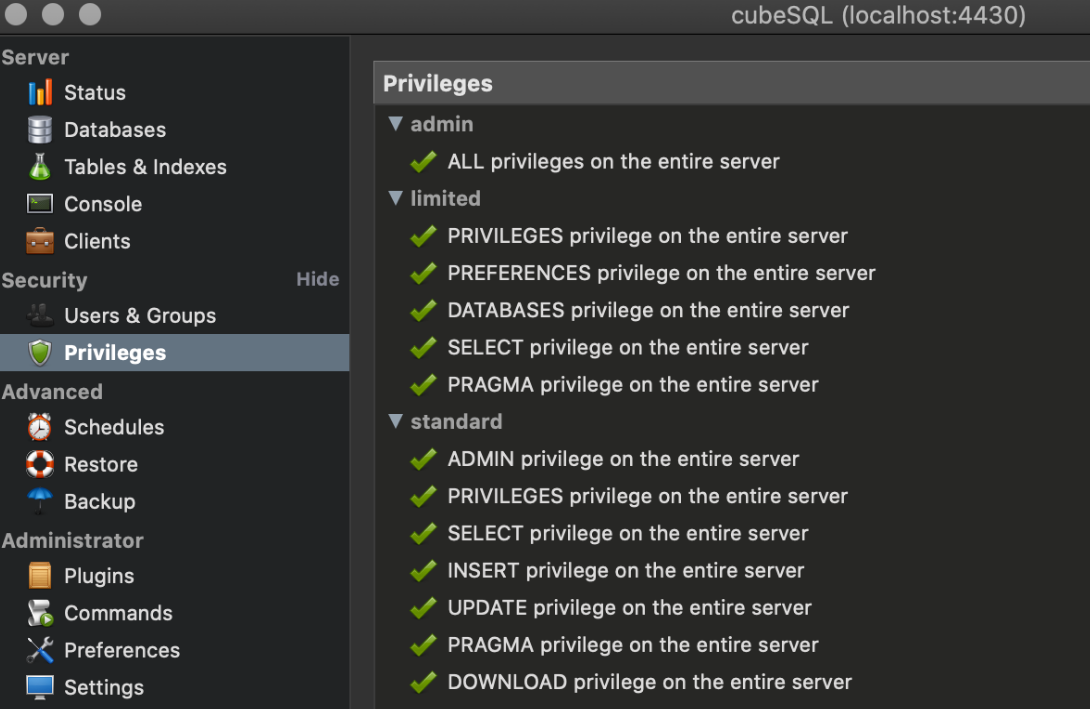Select limited 'SELECT privilege on the entire server'

point(628,348)
